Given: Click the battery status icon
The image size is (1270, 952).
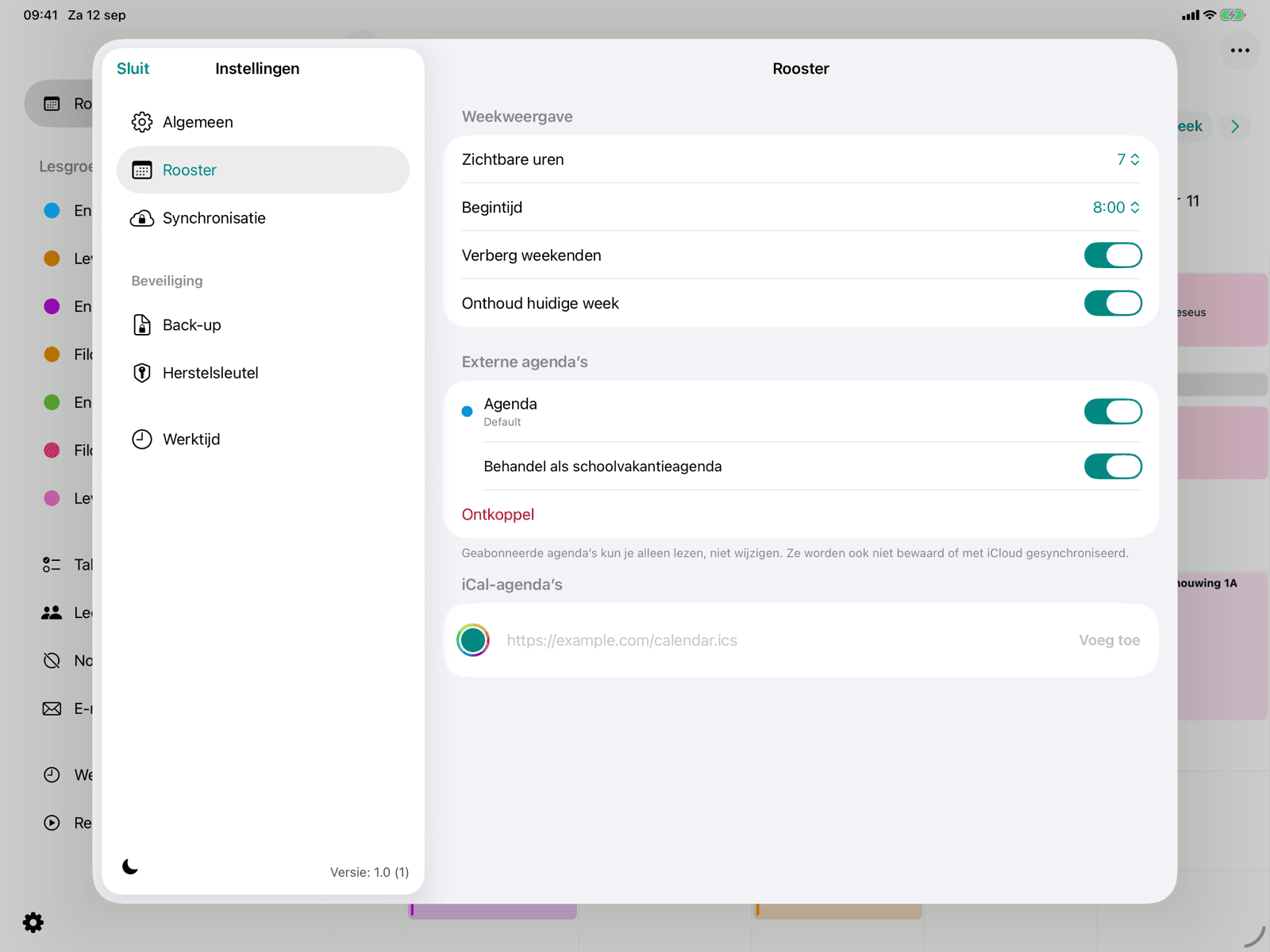Looking at the screenshot, I should [x=1233, y=15].
